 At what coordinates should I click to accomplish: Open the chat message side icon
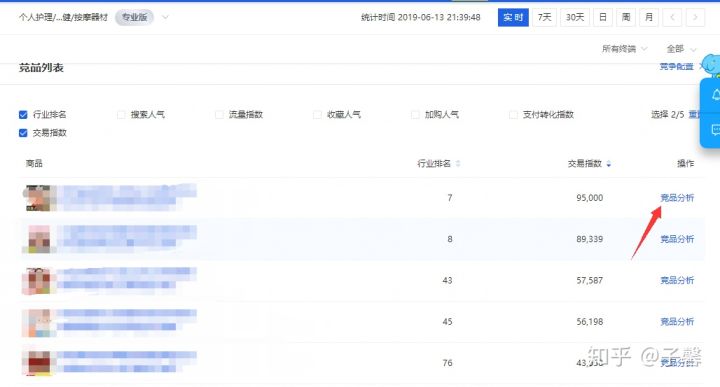[715, 130]
